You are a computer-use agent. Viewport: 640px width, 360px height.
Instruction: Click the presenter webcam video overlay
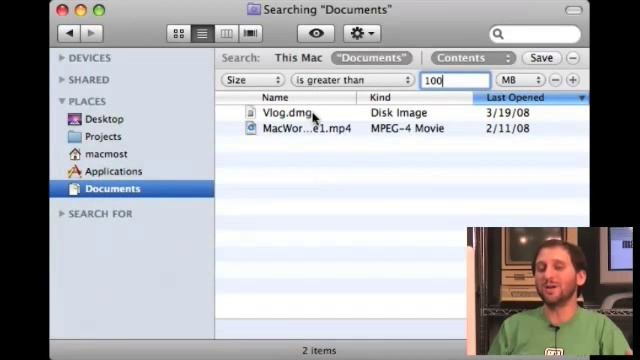pos(550,291)
